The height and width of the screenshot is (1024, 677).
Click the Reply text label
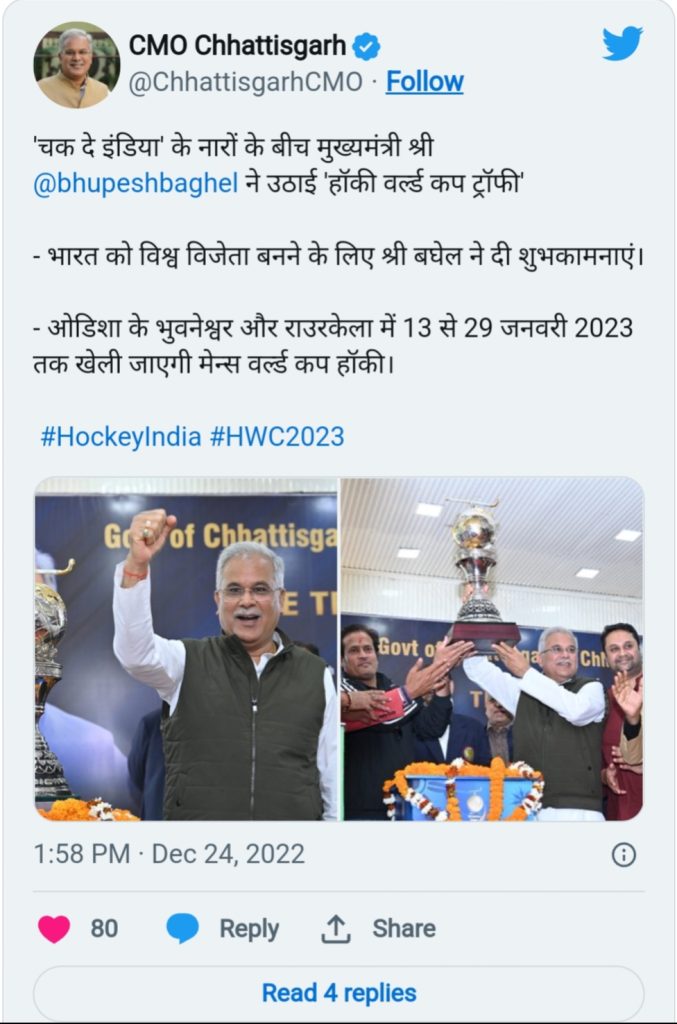[249, 929]
